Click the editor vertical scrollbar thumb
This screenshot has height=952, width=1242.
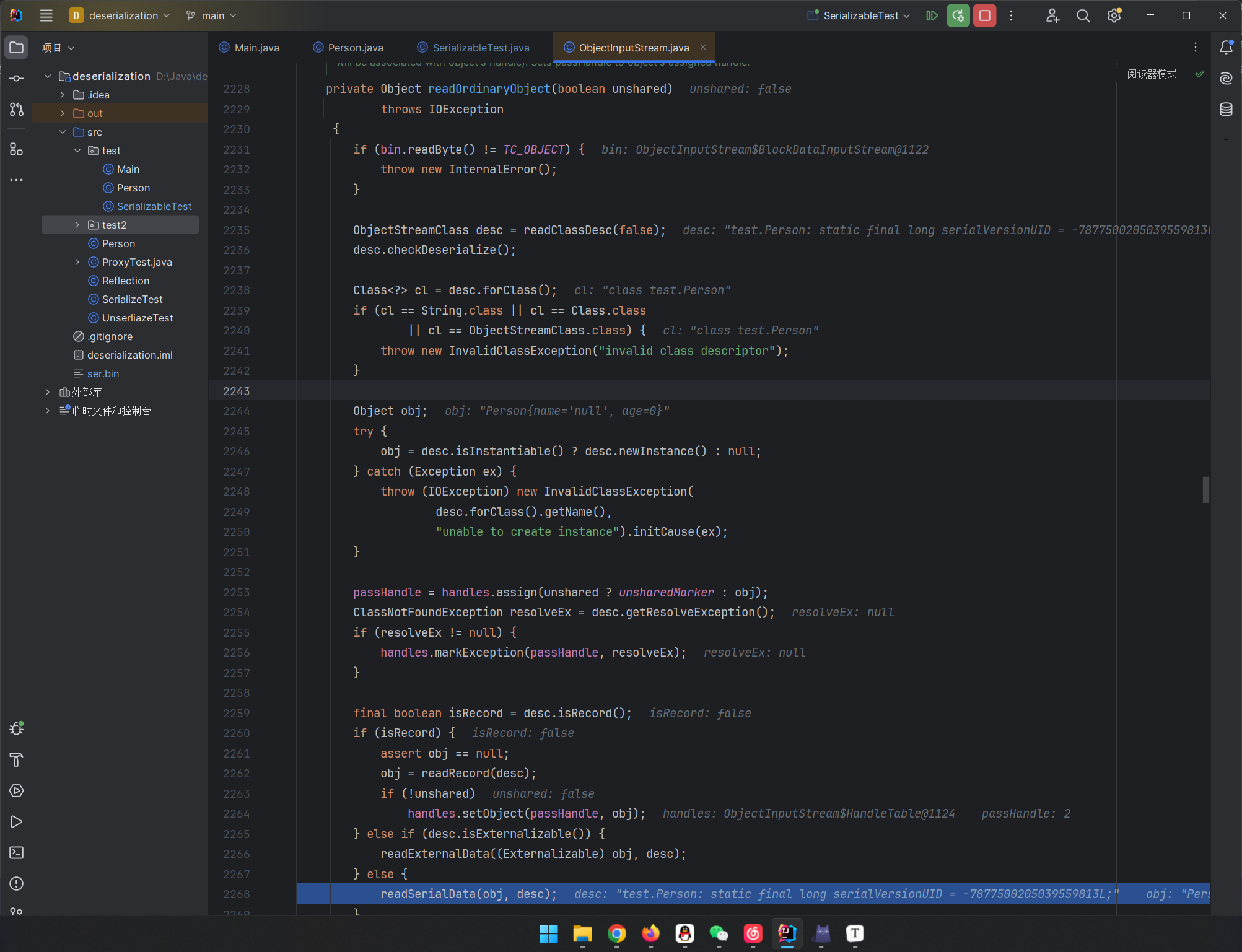tap(1205, 489)
